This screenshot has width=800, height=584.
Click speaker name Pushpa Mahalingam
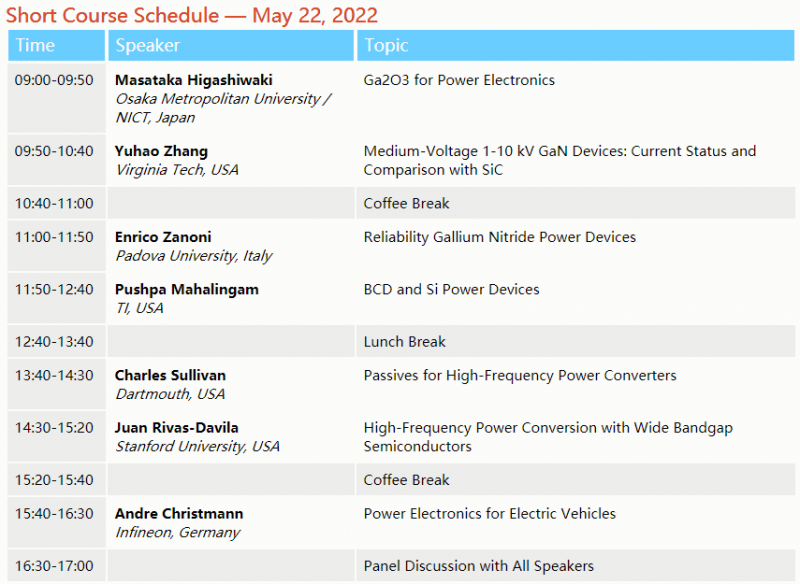coord(186,289)
